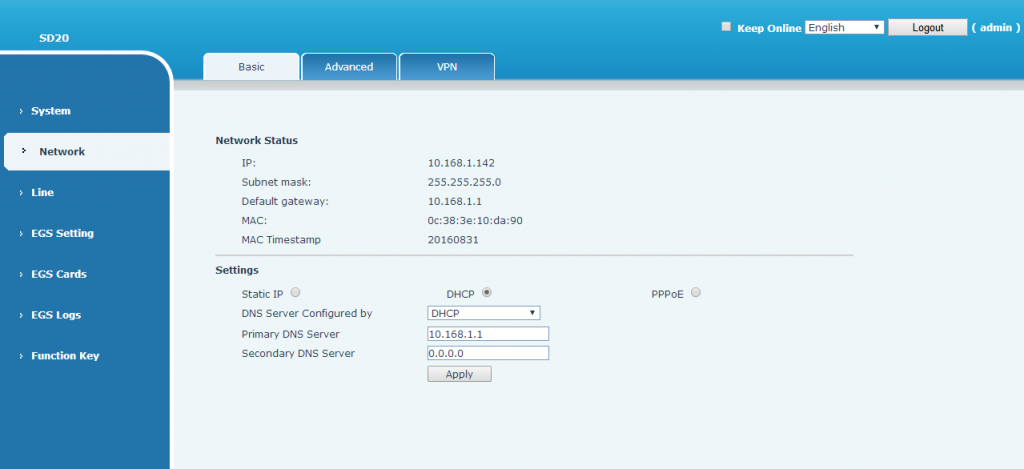Open the System menu in sidebar
Screen dimensions: 1024x469
[50, 111]
